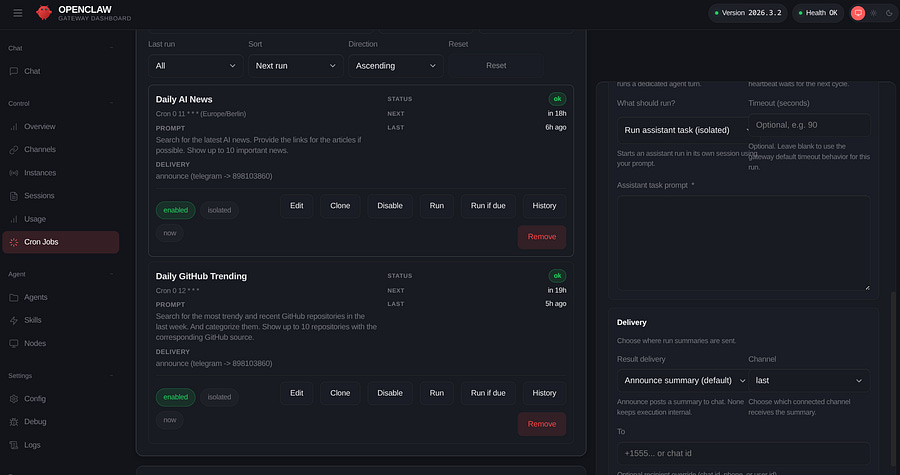The height and width of the screenshot is (475, 900).
Task: Click the Daily GitHub Trending title
Action: pos(201,276)
